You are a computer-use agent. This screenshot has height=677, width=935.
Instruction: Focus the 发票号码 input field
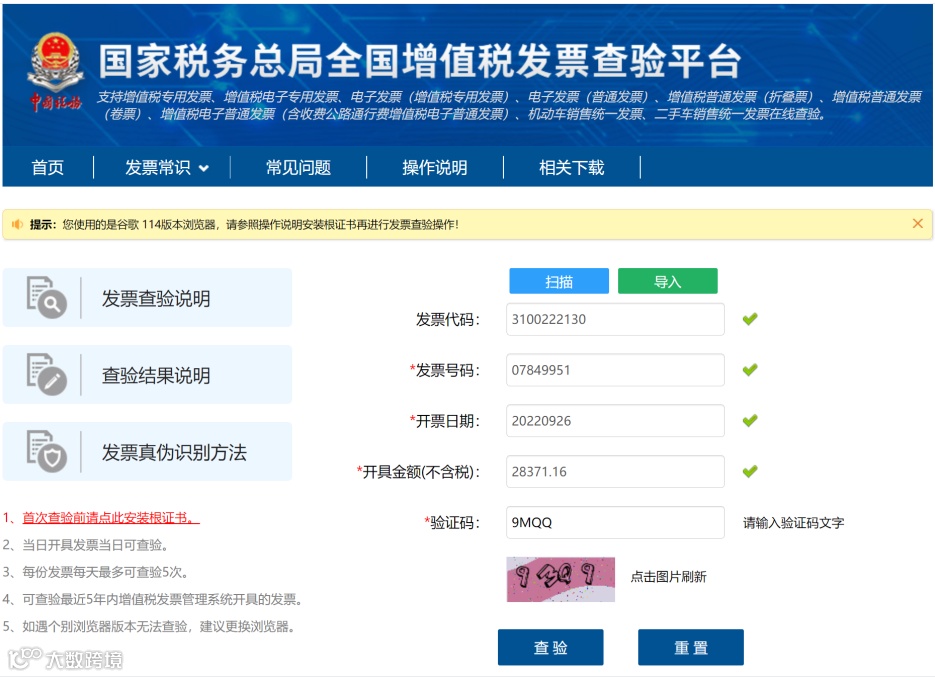pos(615,370)
